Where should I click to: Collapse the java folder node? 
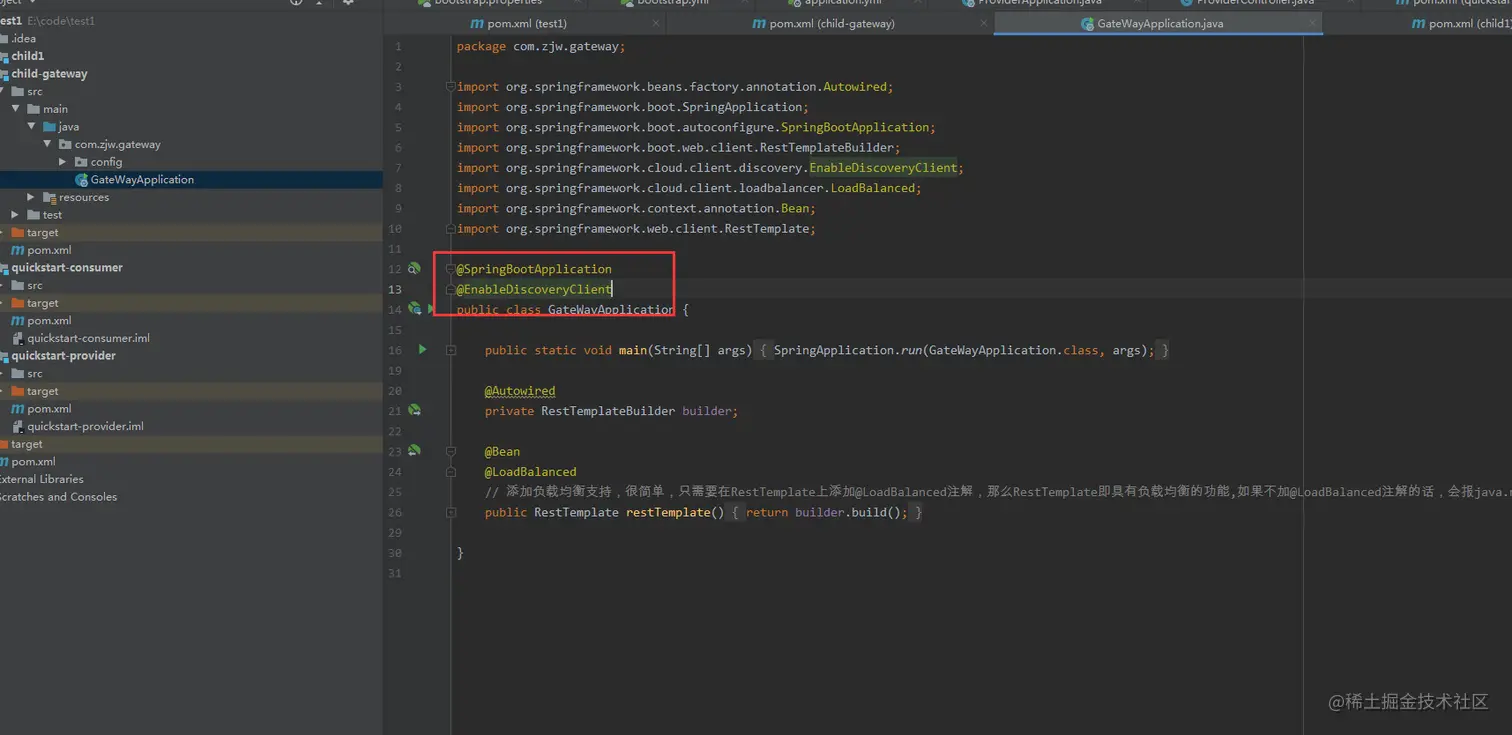click(x=31, y=127)
